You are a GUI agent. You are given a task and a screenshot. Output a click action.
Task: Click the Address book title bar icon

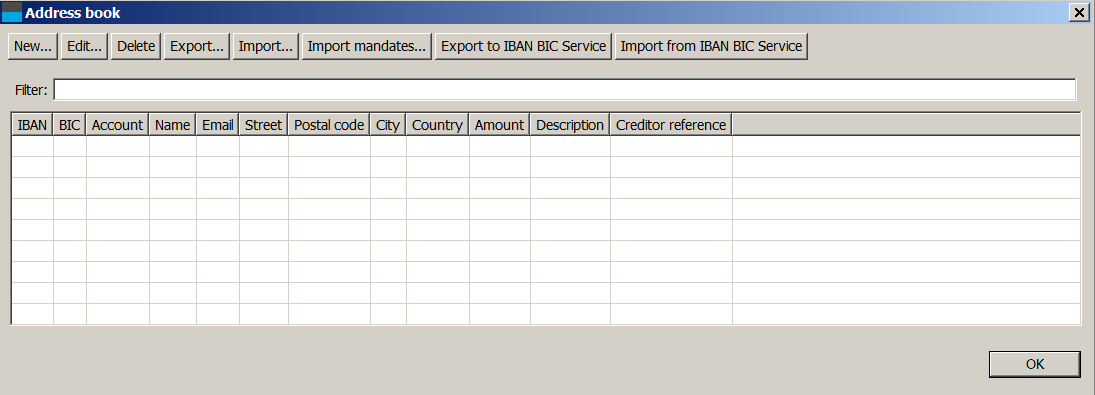pos(13,13)
